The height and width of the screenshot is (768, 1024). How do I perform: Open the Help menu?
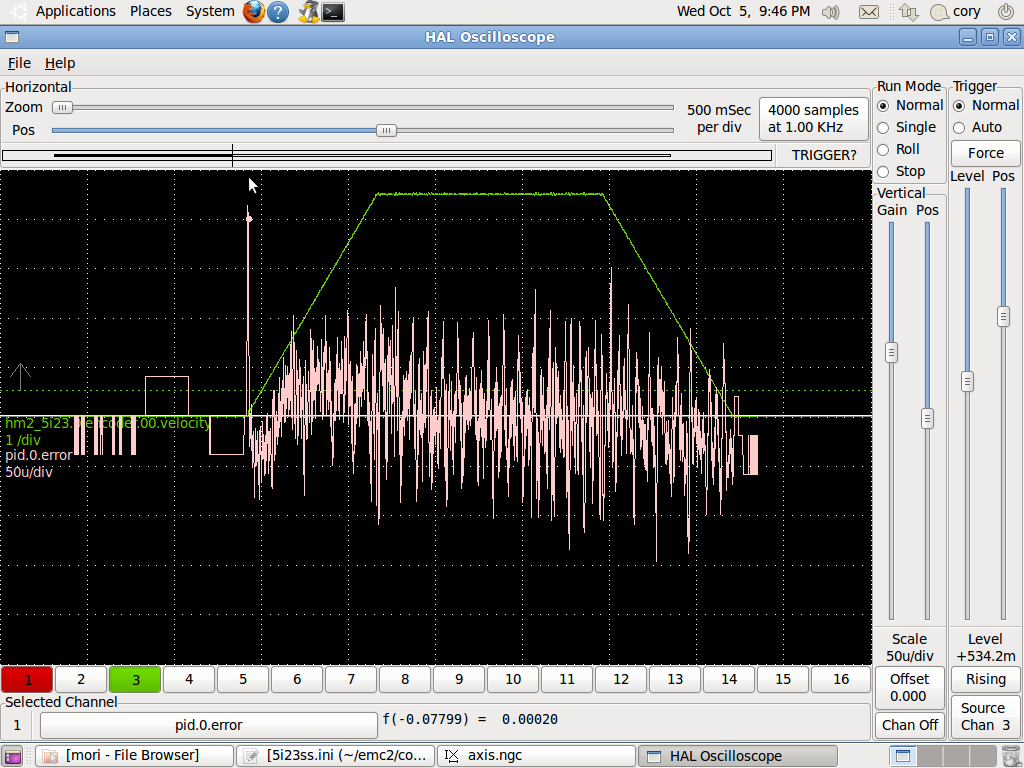point(60,63)
